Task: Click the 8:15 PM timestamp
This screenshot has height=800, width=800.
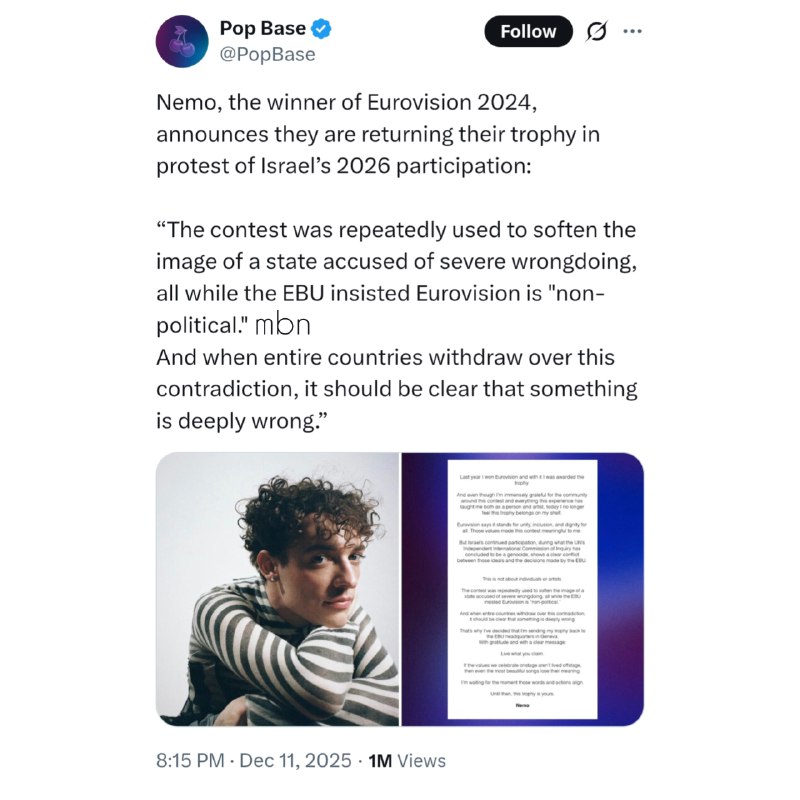Action: (x=190, y=761)
